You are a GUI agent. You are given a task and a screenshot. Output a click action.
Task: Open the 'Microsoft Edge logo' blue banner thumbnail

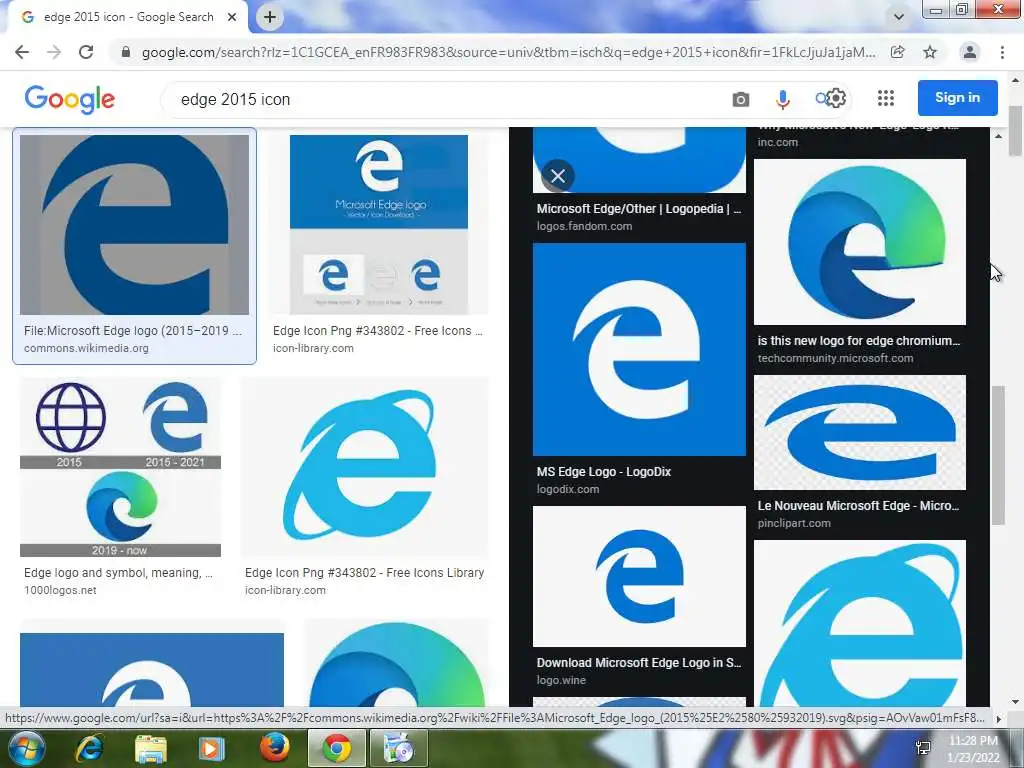(379, 225)
